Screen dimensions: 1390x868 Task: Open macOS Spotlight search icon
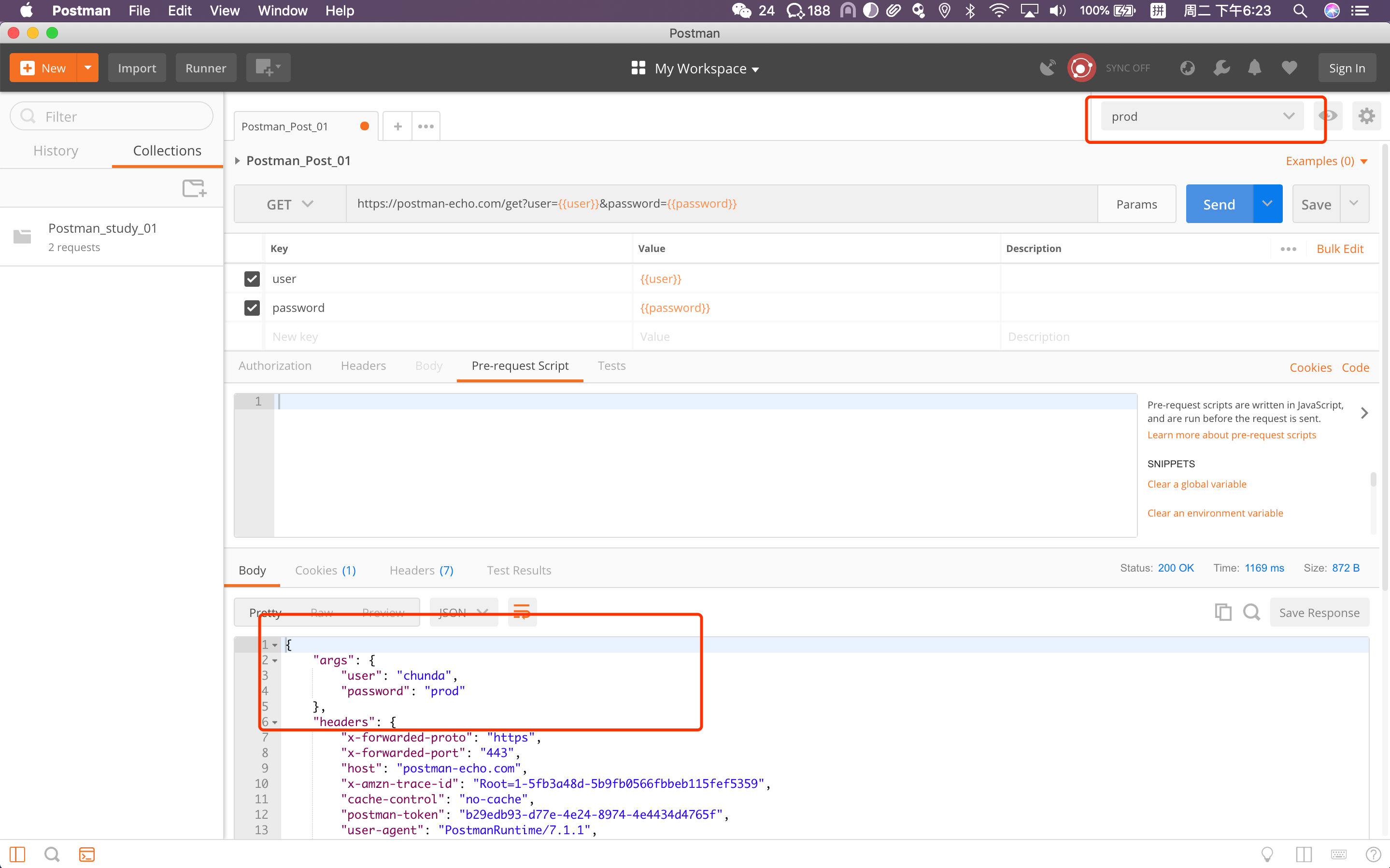click(x=1300, y=11)
